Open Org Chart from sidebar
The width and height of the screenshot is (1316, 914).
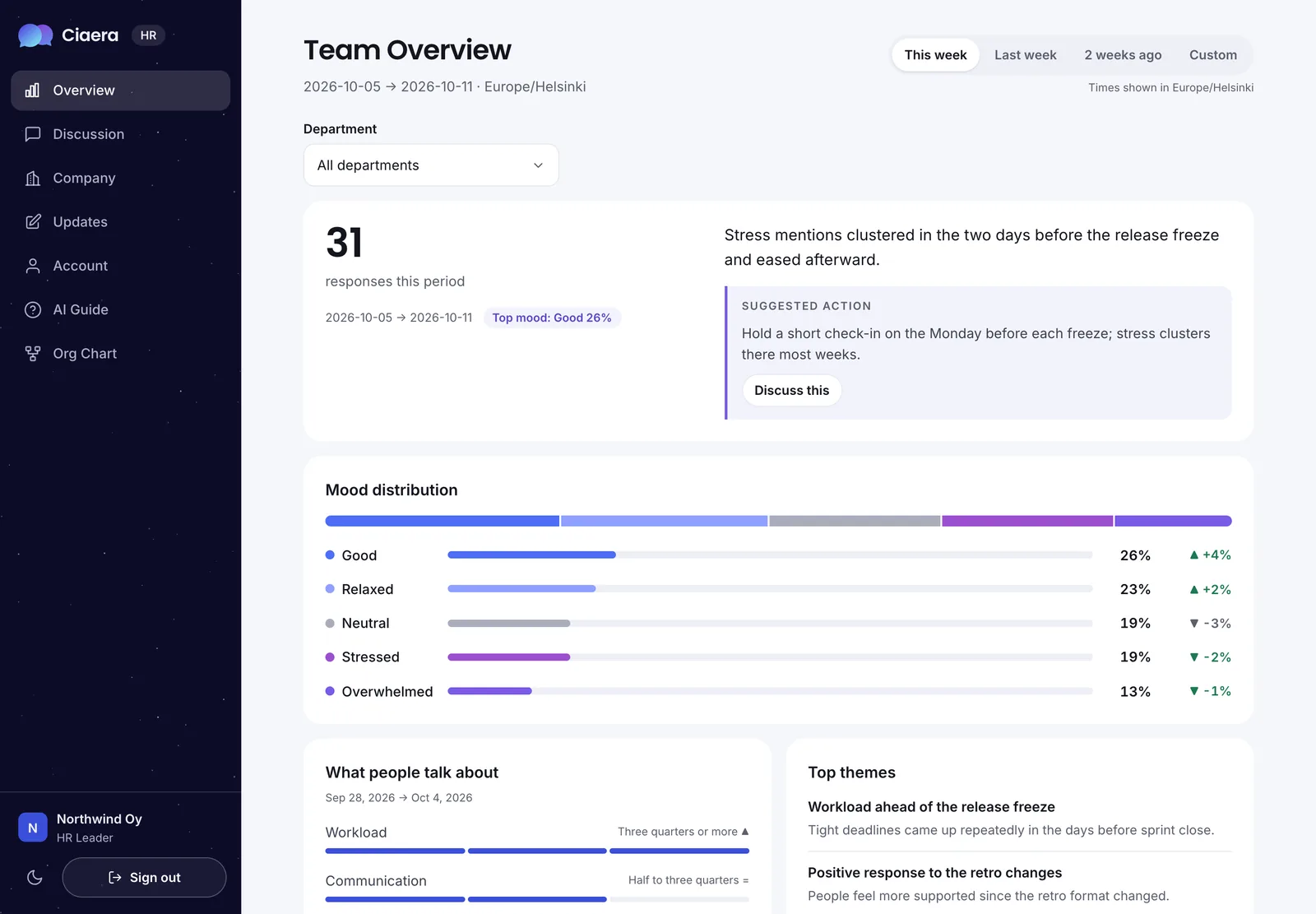pos(120,354)
